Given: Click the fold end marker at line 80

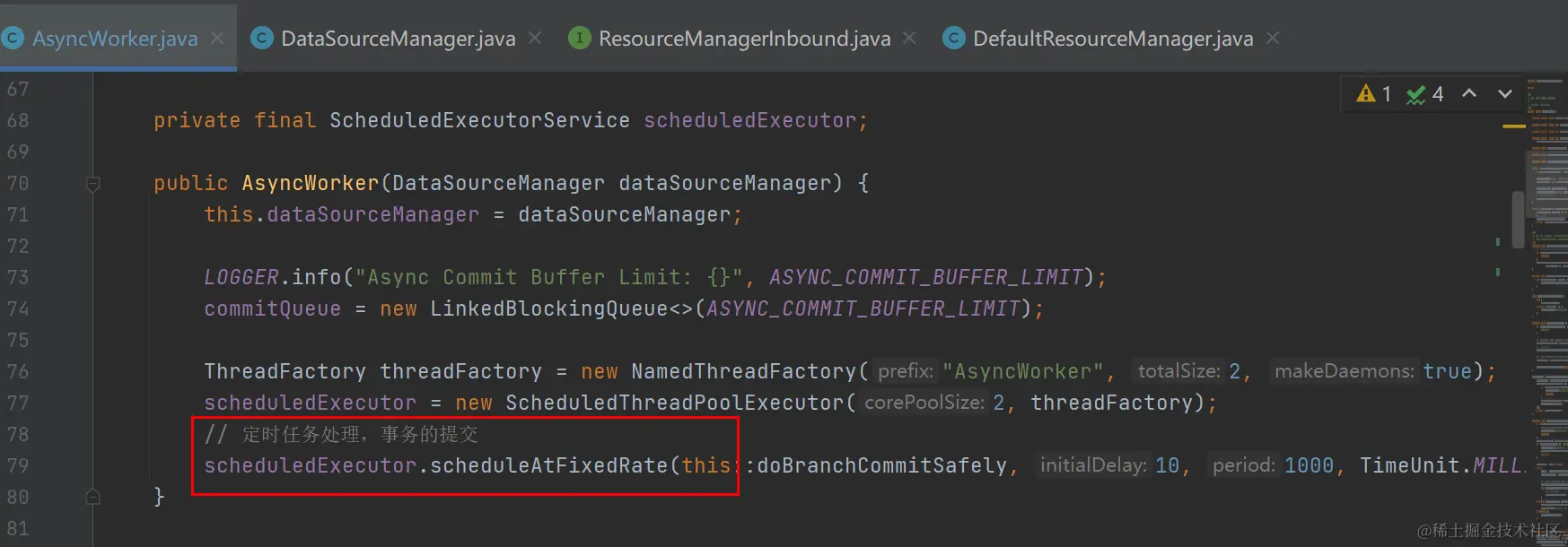Looking at the screenshot, I should [x=92, y=496].
